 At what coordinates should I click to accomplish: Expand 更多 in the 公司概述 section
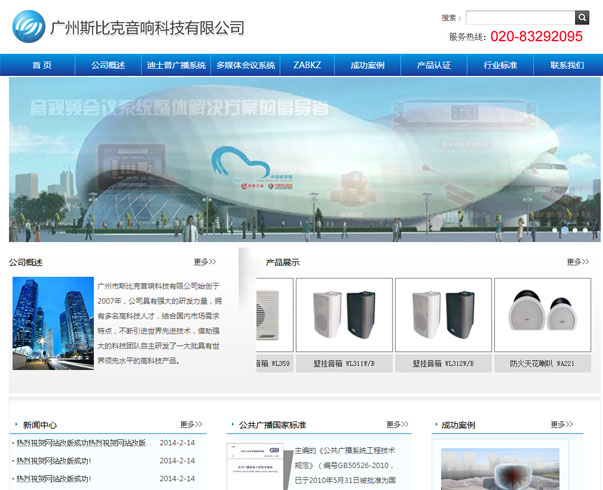(205, 262)
